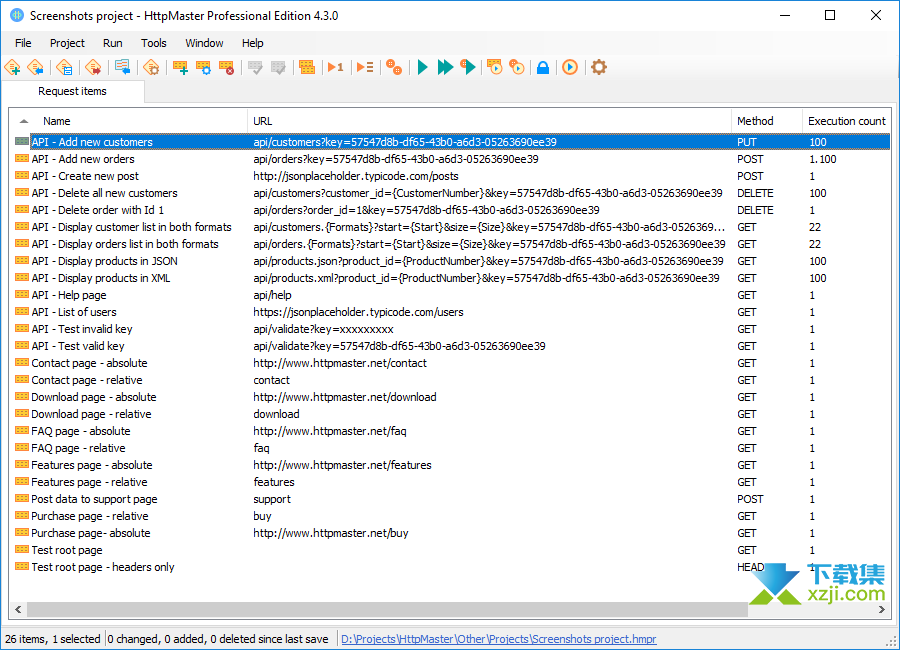Select 'Test root page - headers only' row
The width and height of the screenshot is (900, 650).
[452, 567]
